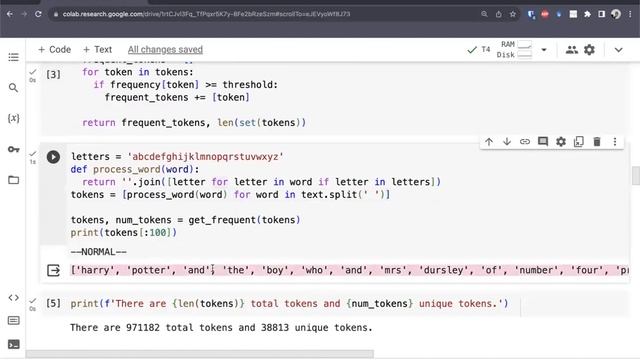Open the find and replace search panel
Viewport: 640px width, 360px height.
tap(13, 88)
